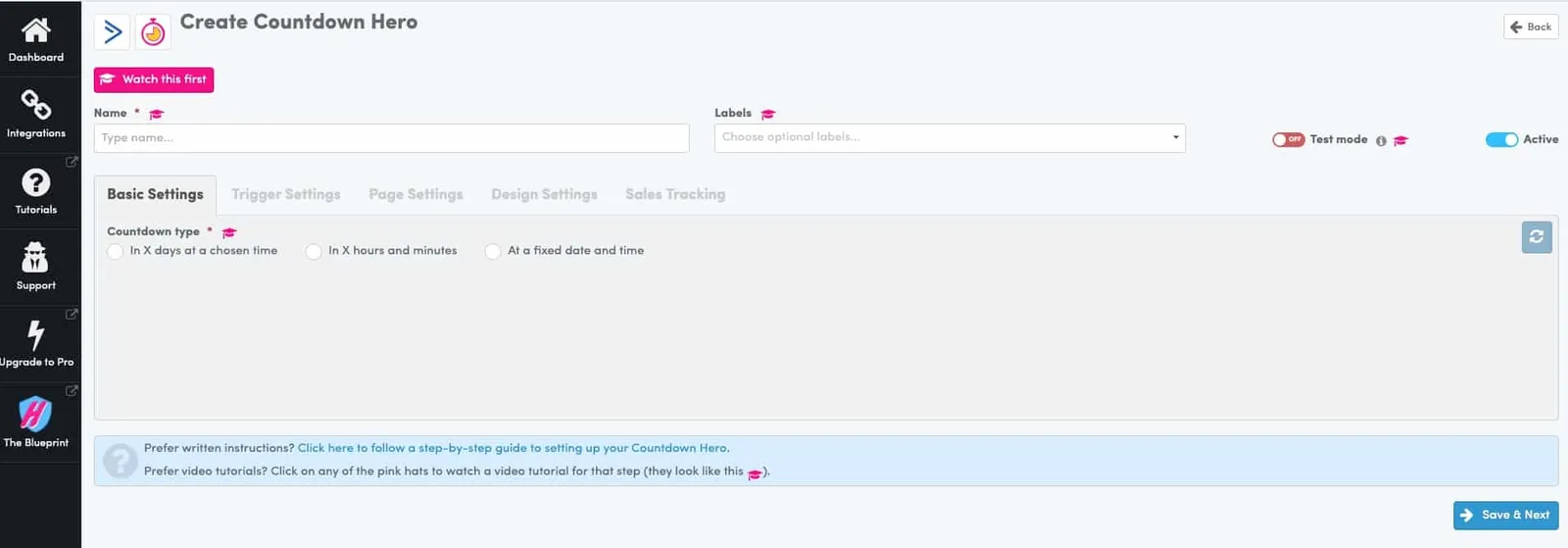
Task: Open the Dashboard from the sidebar
Action: click(36, 40)
